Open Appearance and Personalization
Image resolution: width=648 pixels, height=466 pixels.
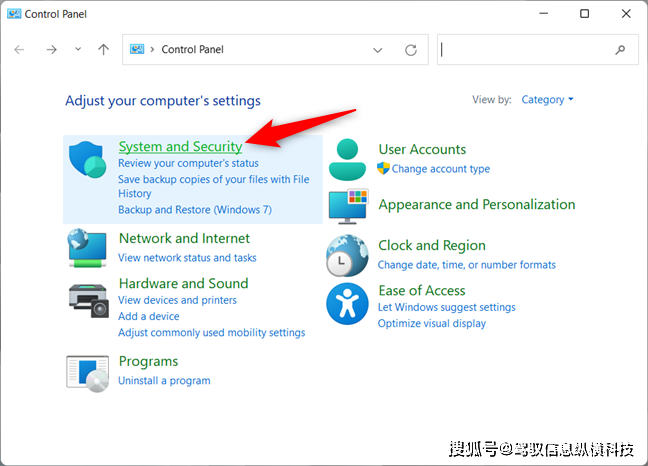click(476, 204)
